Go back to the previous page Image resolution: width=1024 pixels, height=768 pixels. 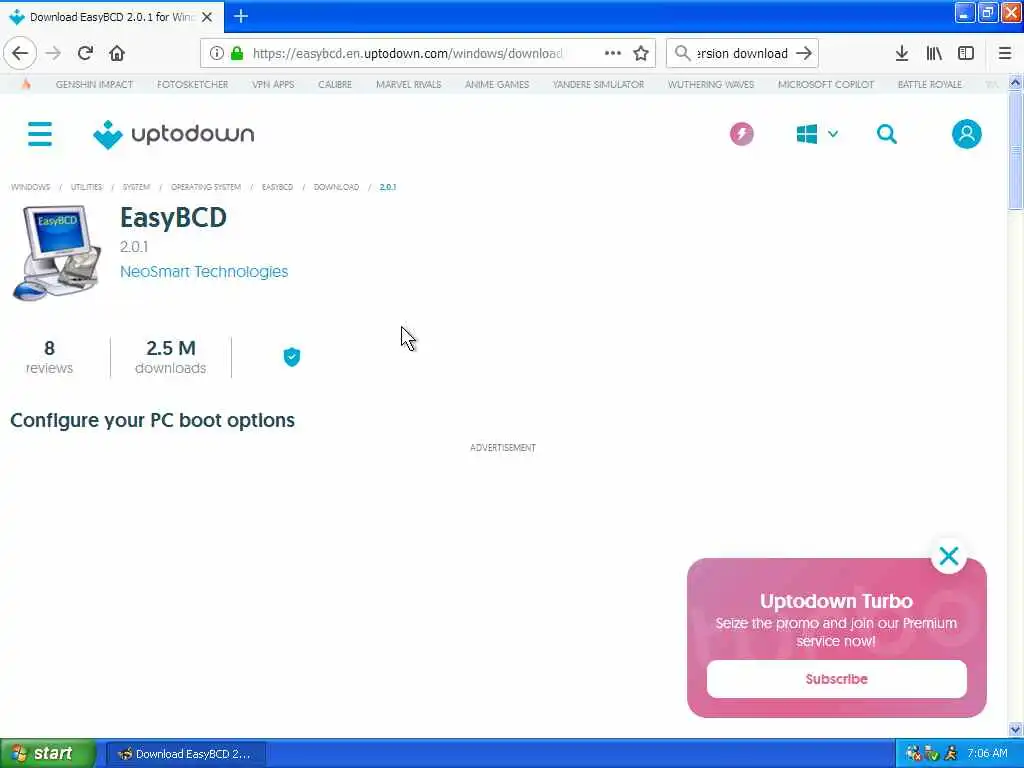[x=20, y=54]
